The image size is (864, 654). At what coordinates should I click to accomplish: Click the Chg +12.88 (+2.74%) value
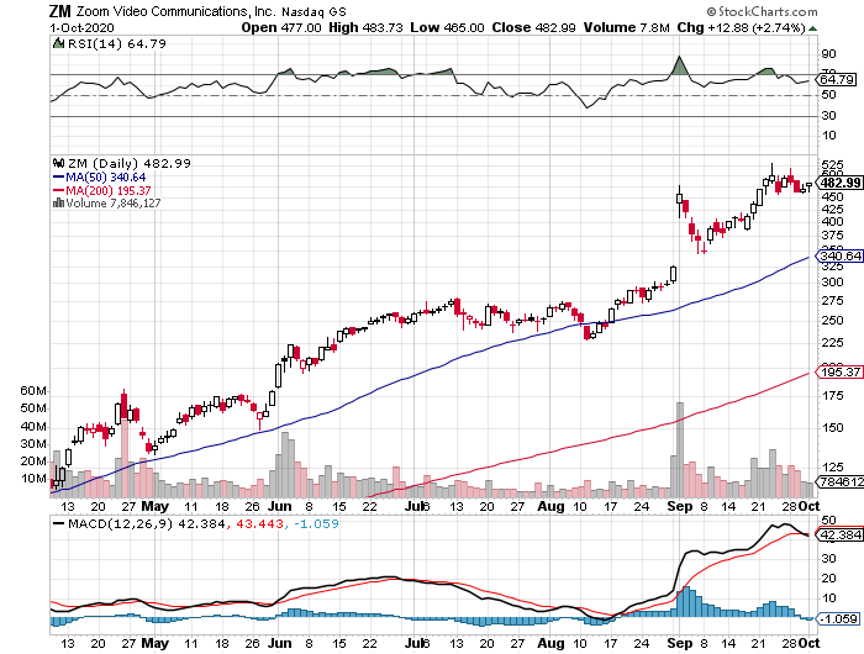pyautogui.click(x=742, y=28)
